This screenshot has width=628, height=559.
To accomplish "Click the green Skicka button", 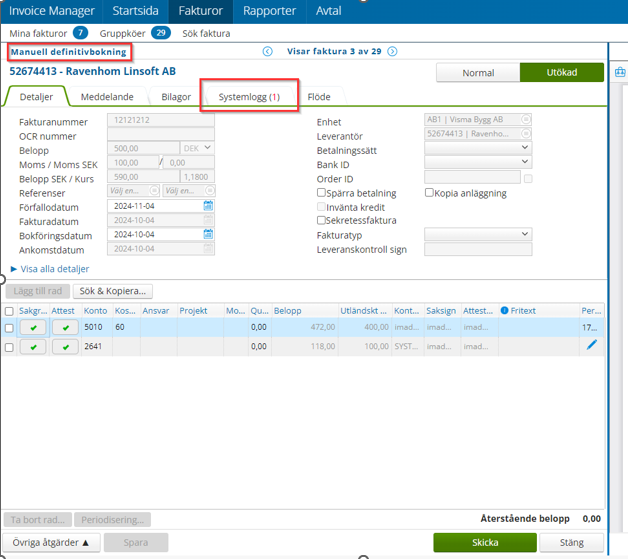I will click(x=485, y=543).
